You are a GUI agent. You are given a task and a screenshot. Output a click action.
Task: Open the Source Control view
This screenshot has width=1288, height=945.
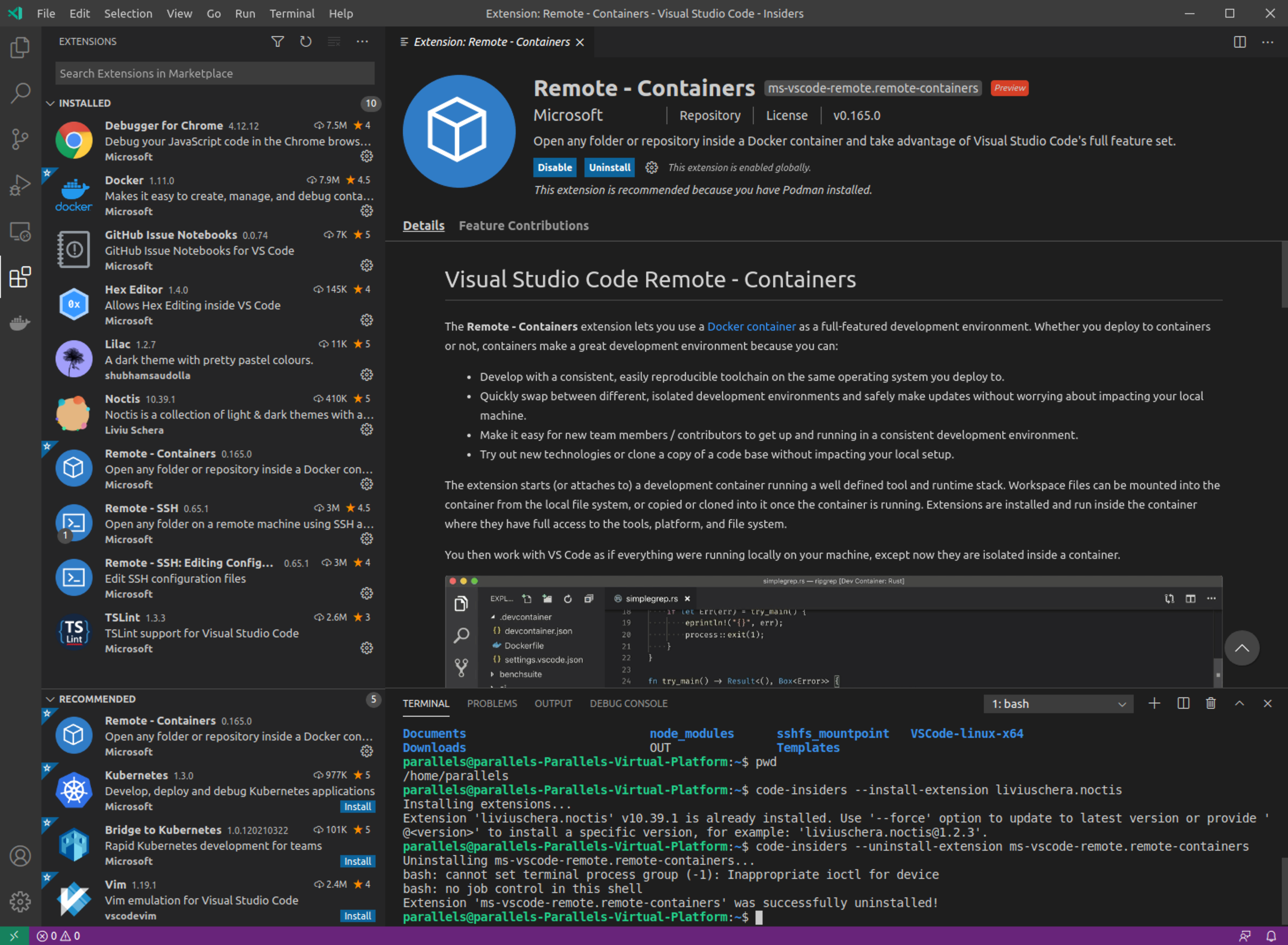pyautogui.click(x=20, y=139)
